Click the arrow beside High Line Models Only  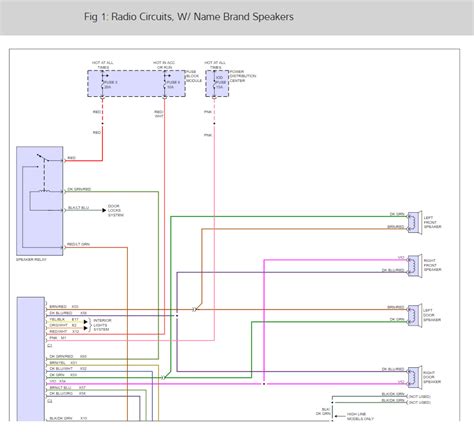(x=339, y=416)
